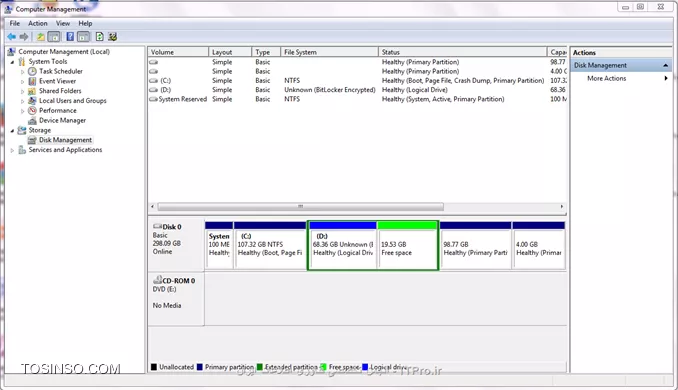This screenshot has height=390, width=678.
Task: Click the Disk Management tree icon
Action: pos(32,140)
